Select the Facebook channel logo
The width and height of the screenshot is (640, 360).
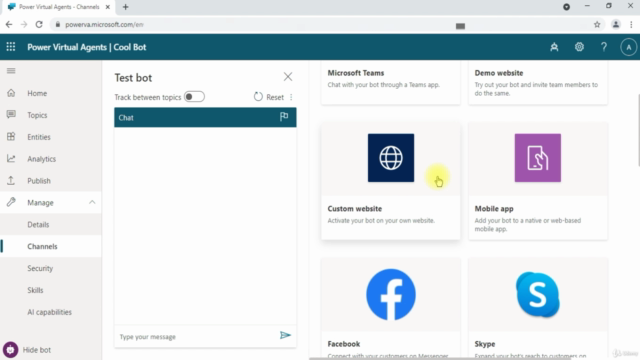click(391, 294)
